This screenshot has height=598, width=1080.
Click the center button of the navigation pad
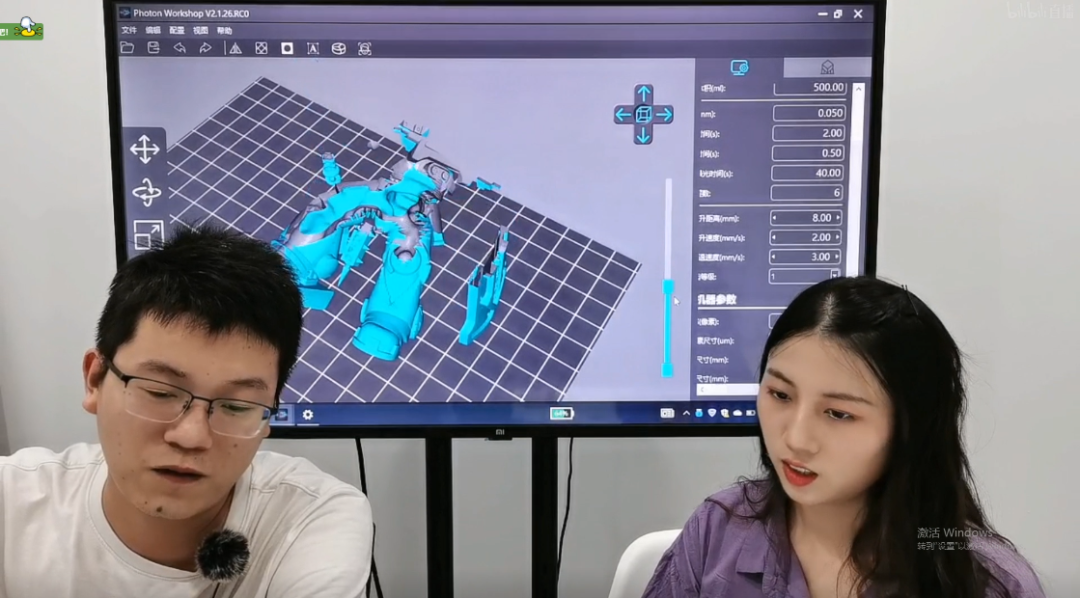pos(641,115)
